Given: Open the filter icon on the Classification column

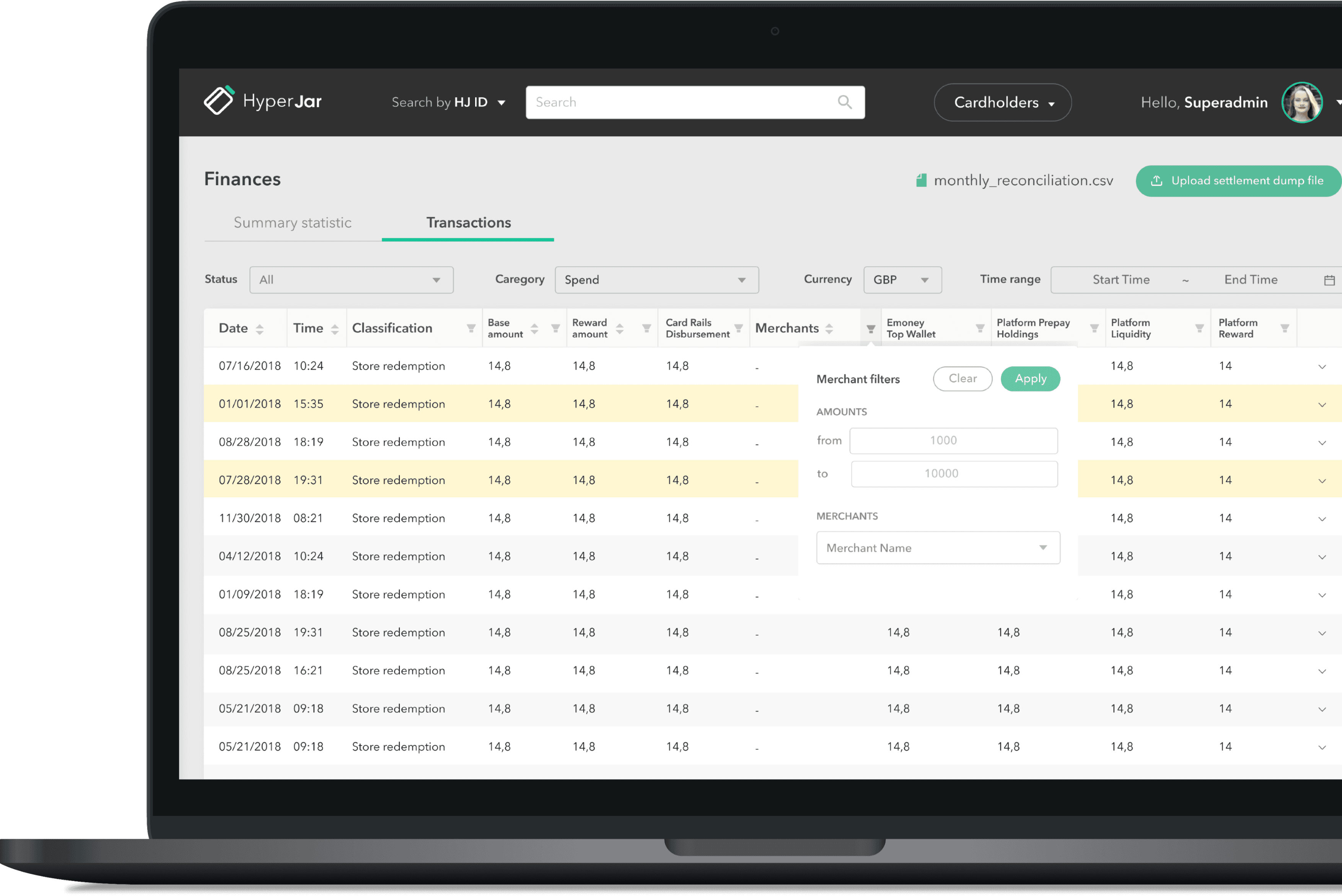Looking at the screenshot, I should pos(471,328).
